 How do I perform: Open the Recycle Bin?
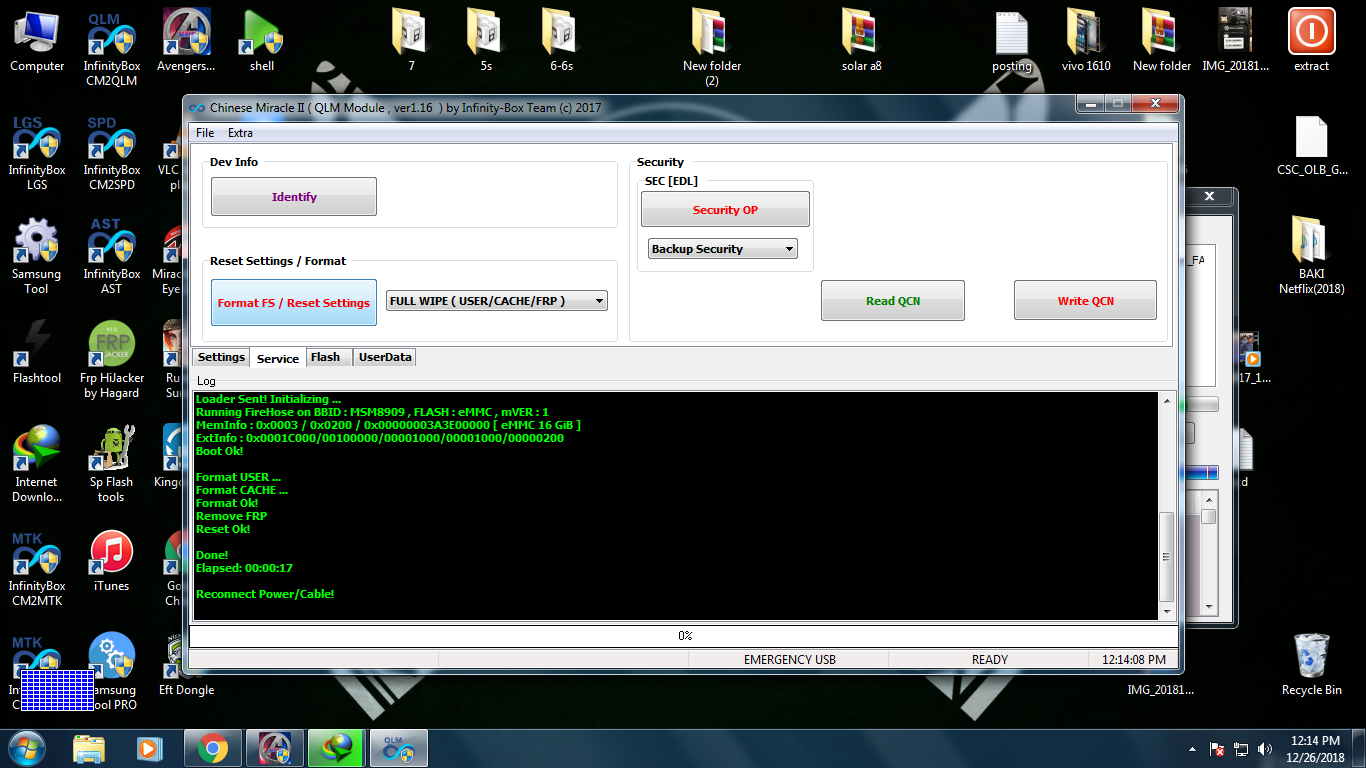1311,665
